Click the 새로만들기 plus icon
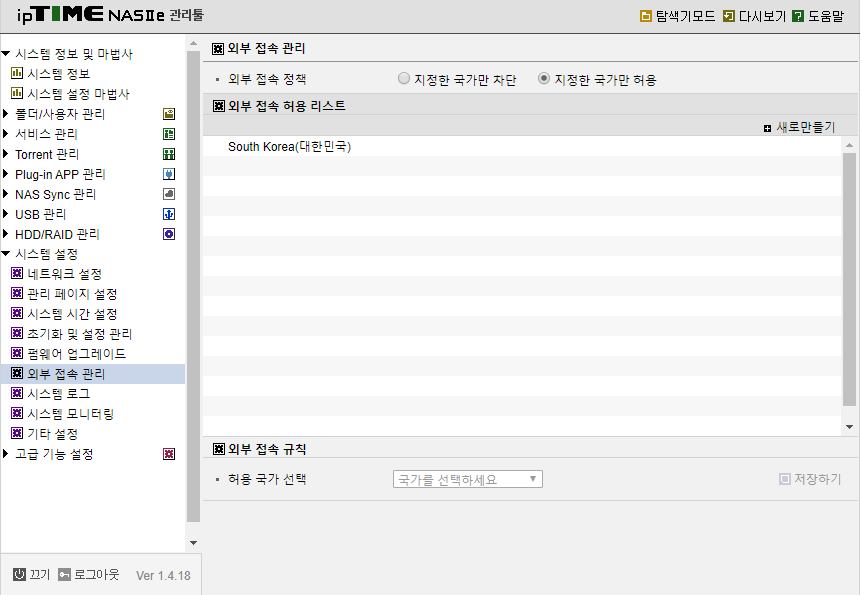Screen dimensions: 862x595 [x=767, y=128]
